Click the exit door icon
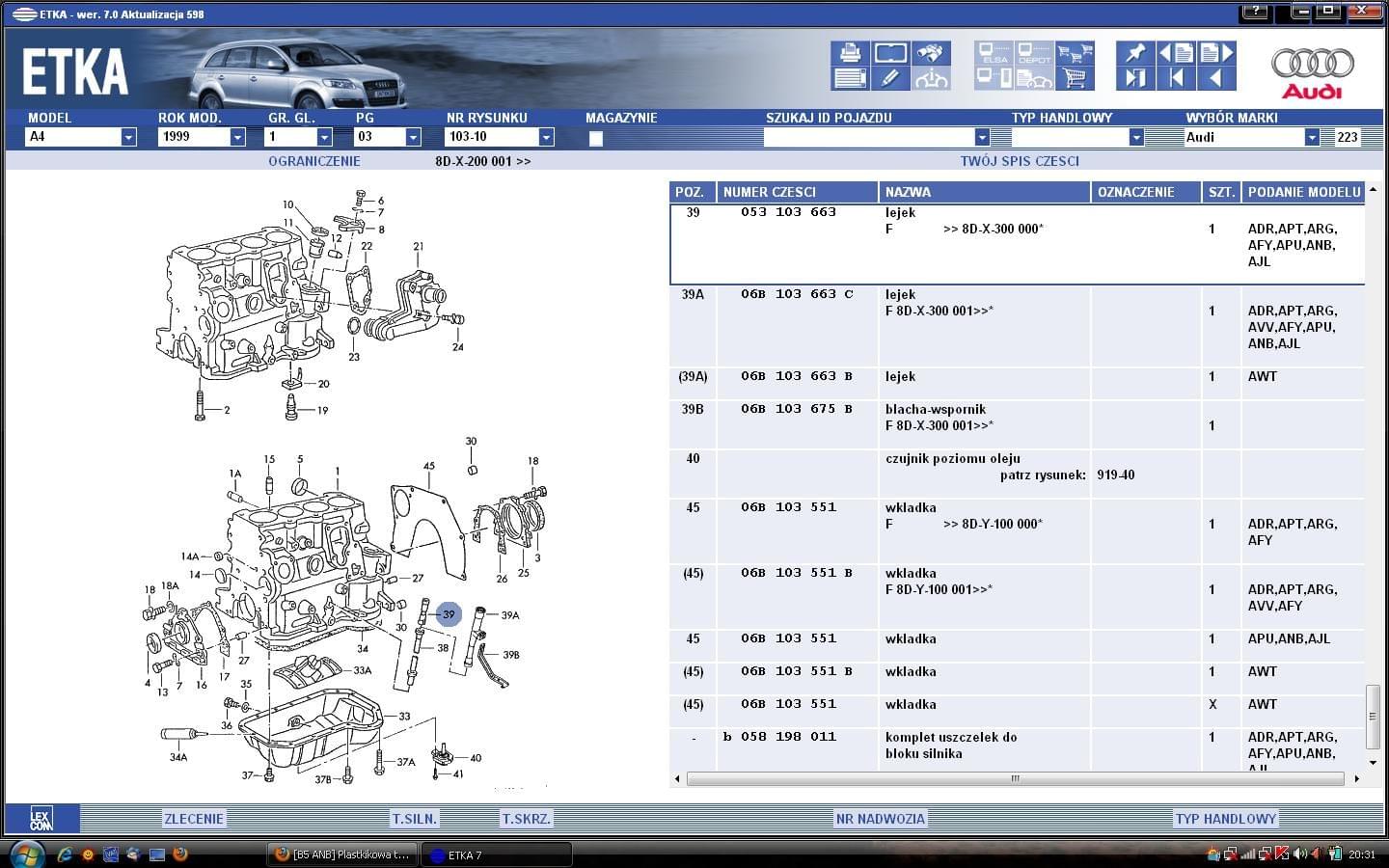The image size is (1389, 868). tap(1135, 79)
